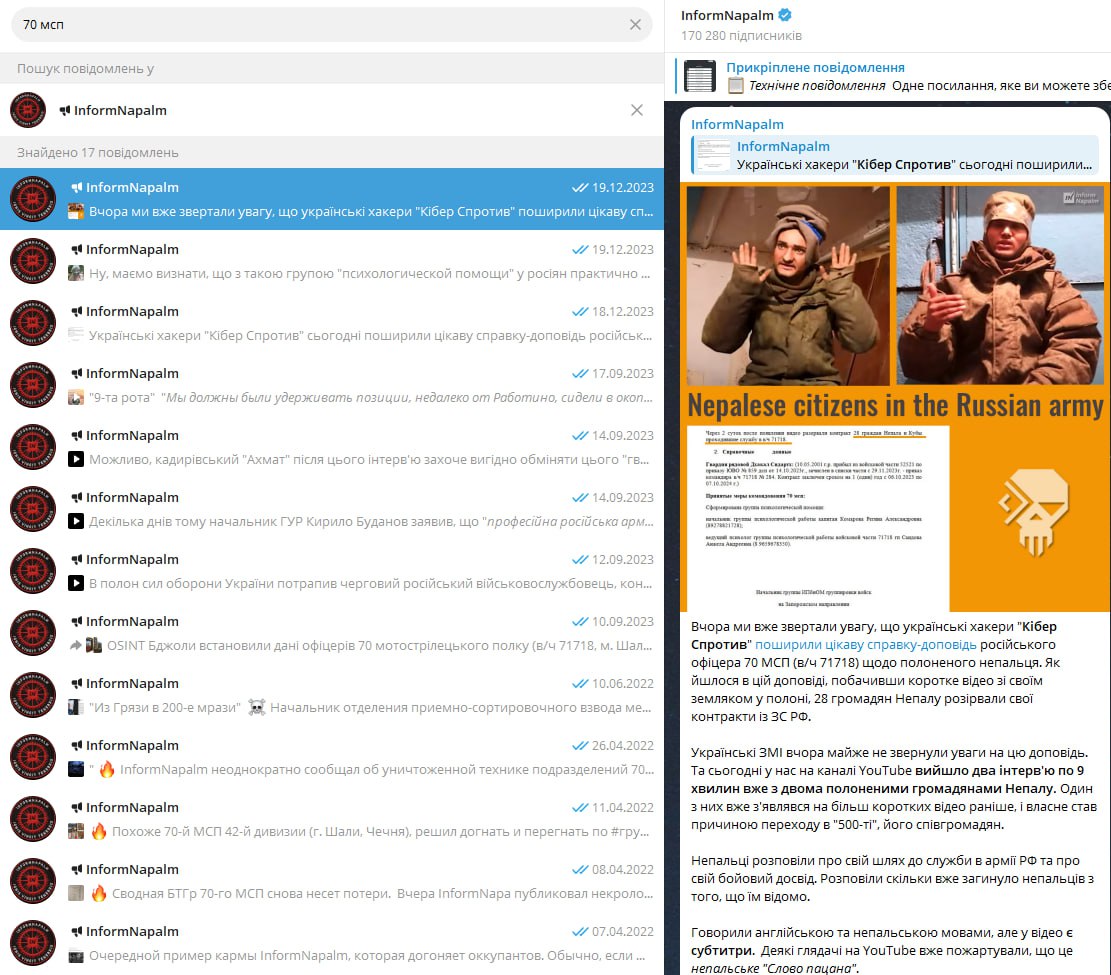
Task: Clear the search field with X icon
Action: tap(635, 25)
